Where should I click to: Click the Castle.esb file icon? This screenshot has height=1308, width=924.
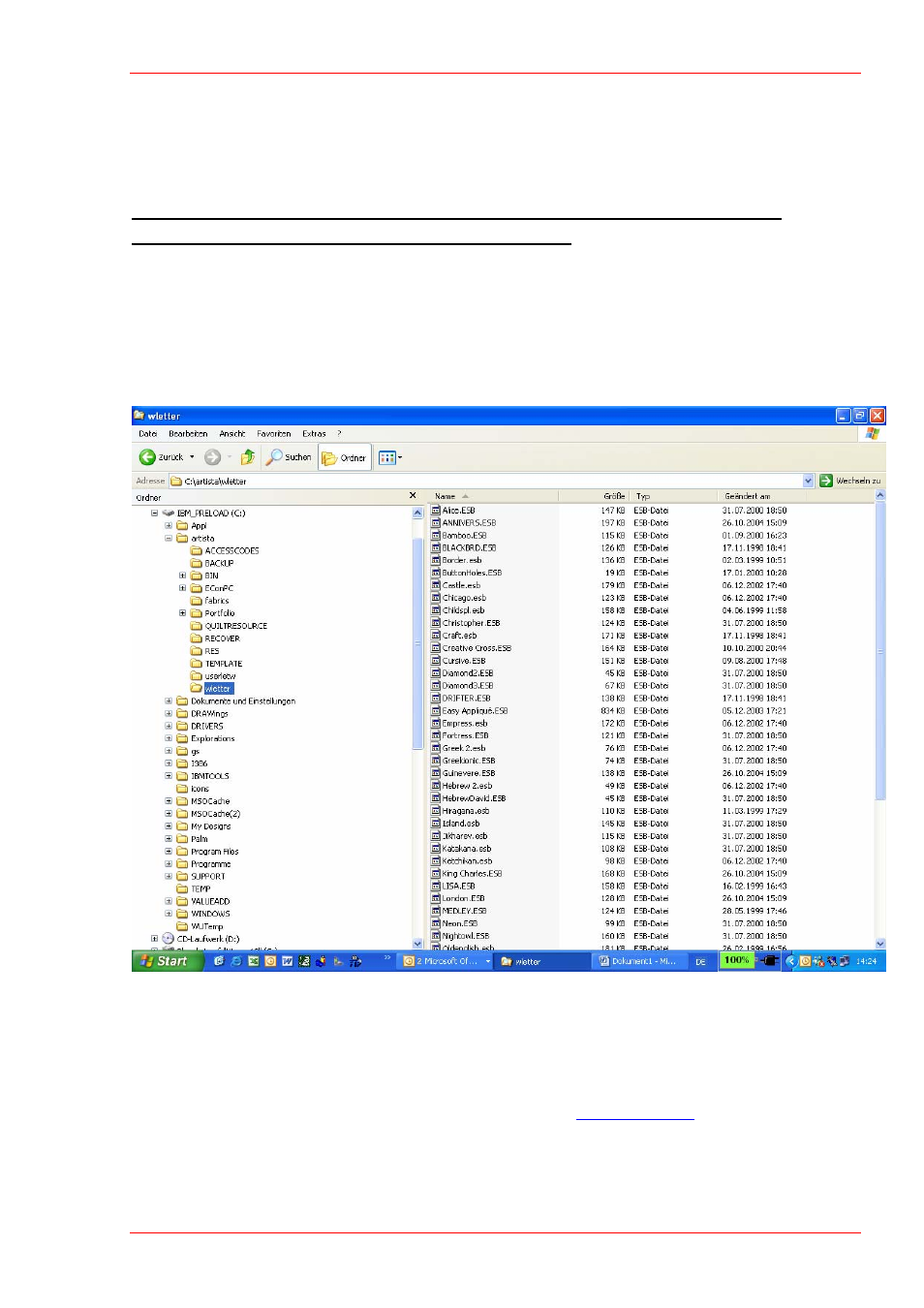coord(436,585)
